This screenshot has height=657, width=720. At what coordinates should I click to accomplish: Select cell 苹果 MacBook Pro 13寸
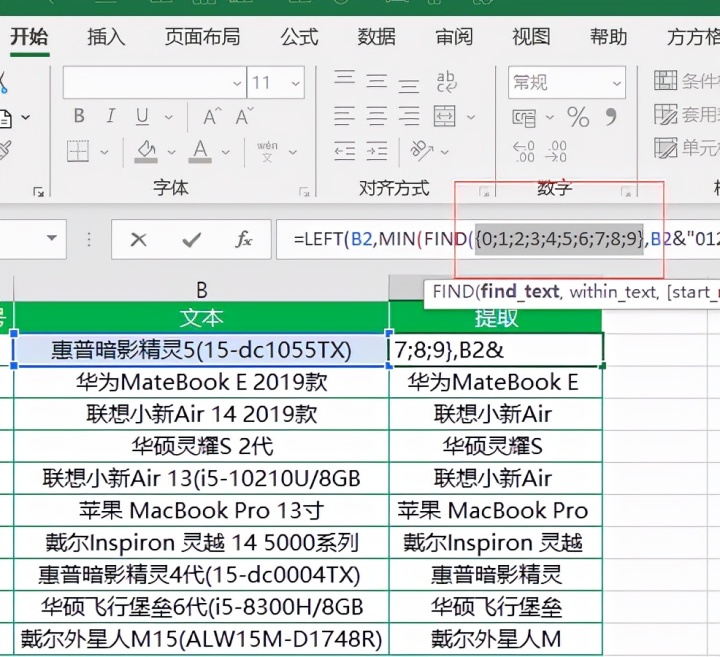coord(201,511)
